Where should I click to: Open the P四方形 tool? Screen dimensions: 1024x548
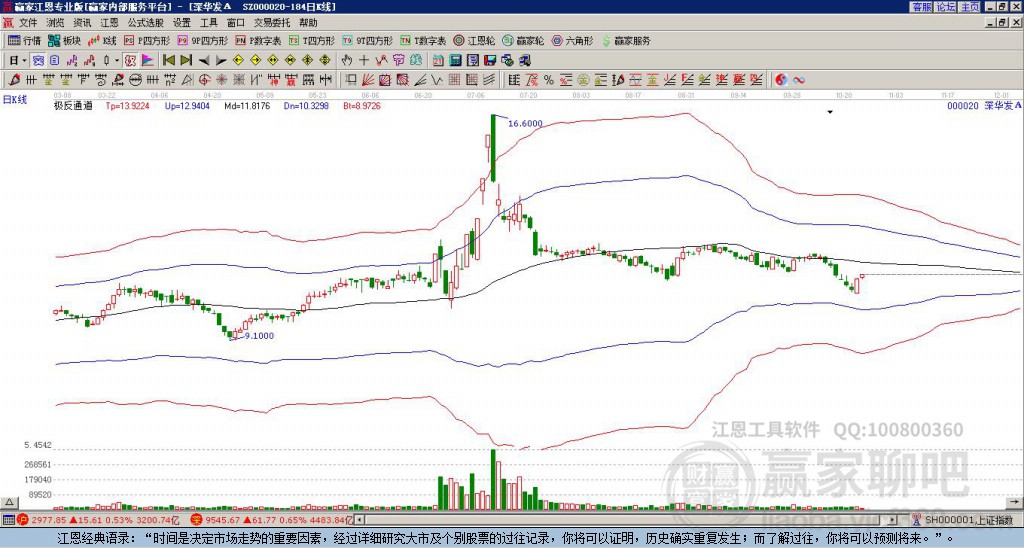[147, 40]
